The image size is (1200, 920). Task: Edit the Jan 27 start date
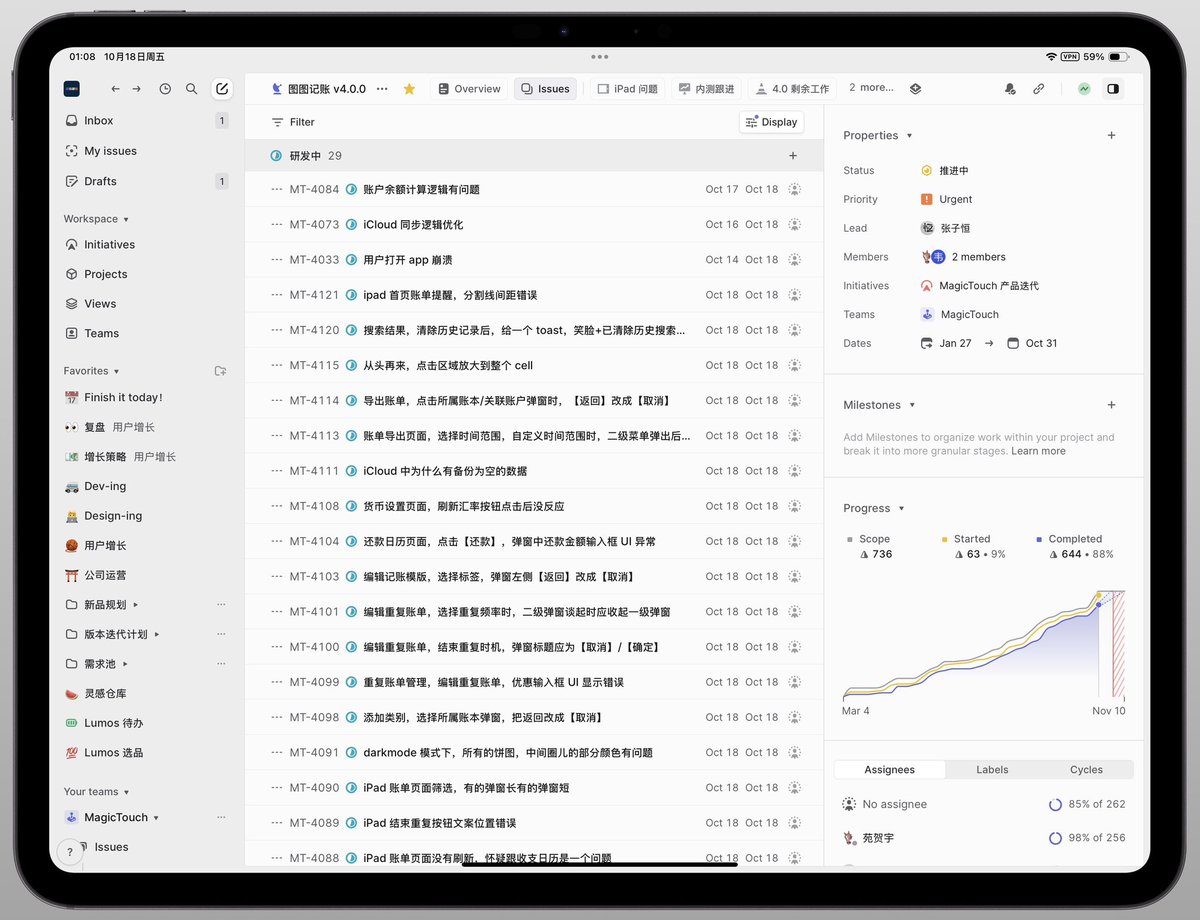pyautogui.click(x=946, y=343)
